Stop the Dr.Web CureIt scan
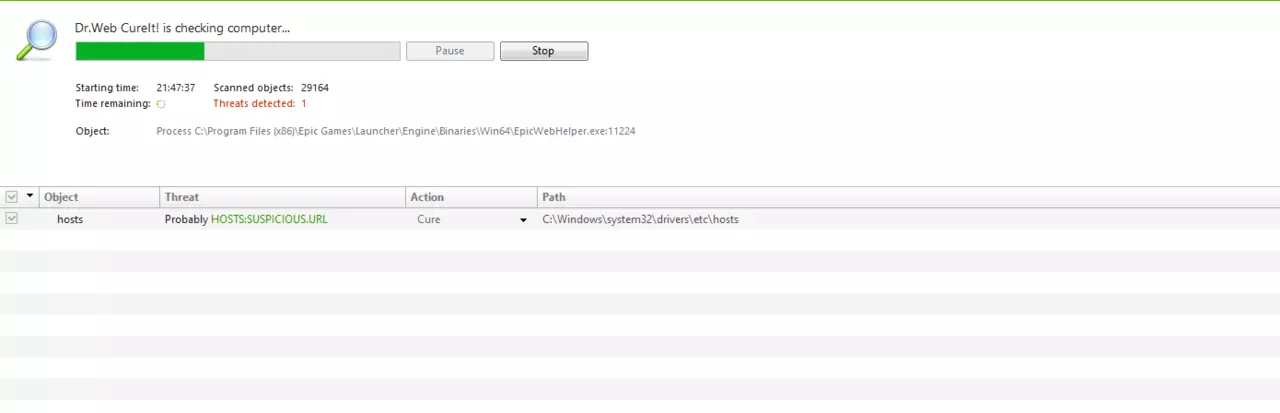1280x413 pixels. pos(544,51)
